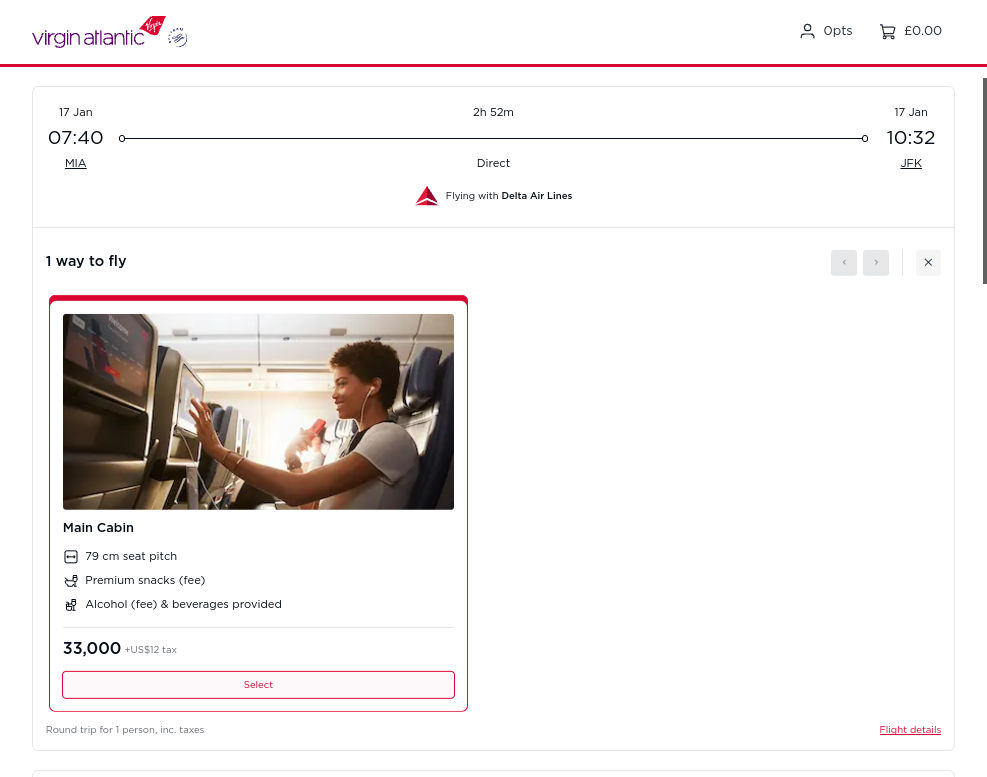Click the Main Cabin heading
The image size is (987, 777).
click(98, 528)
